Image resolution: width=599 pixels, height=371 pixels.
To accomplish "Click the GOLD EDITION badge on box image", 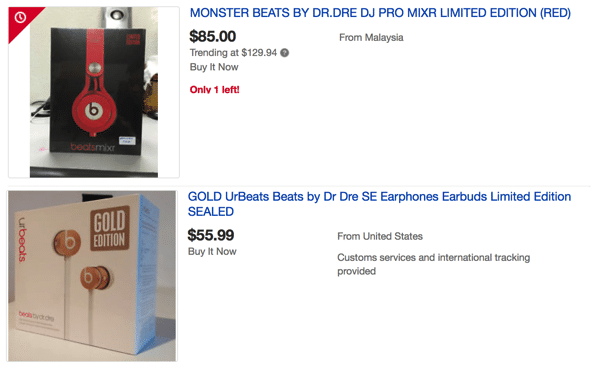I will pos(110,228).
